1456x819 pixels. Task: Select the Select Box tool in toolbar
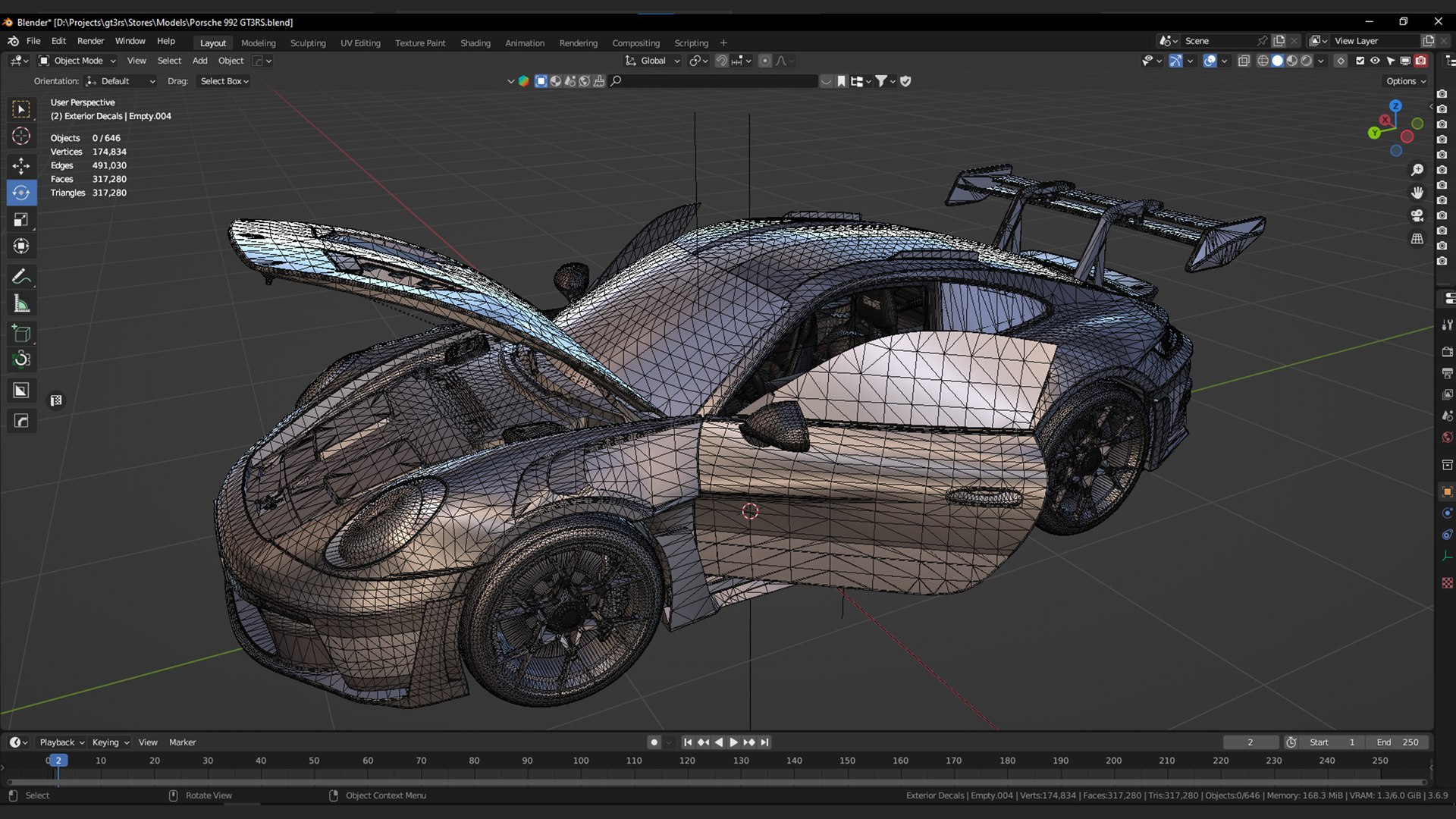21,110
